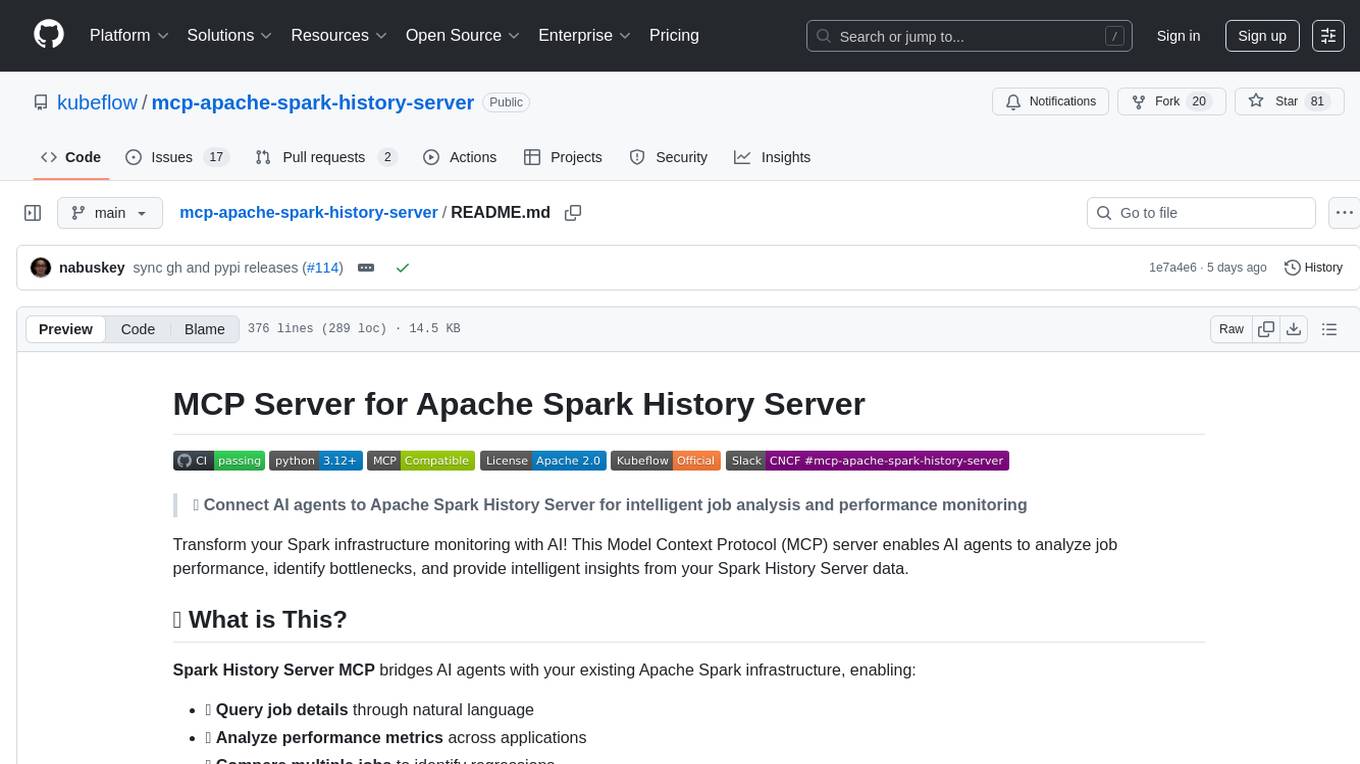Open the Pull requests tab
The height and width of the screenshot is (764, 1360).
326,157
